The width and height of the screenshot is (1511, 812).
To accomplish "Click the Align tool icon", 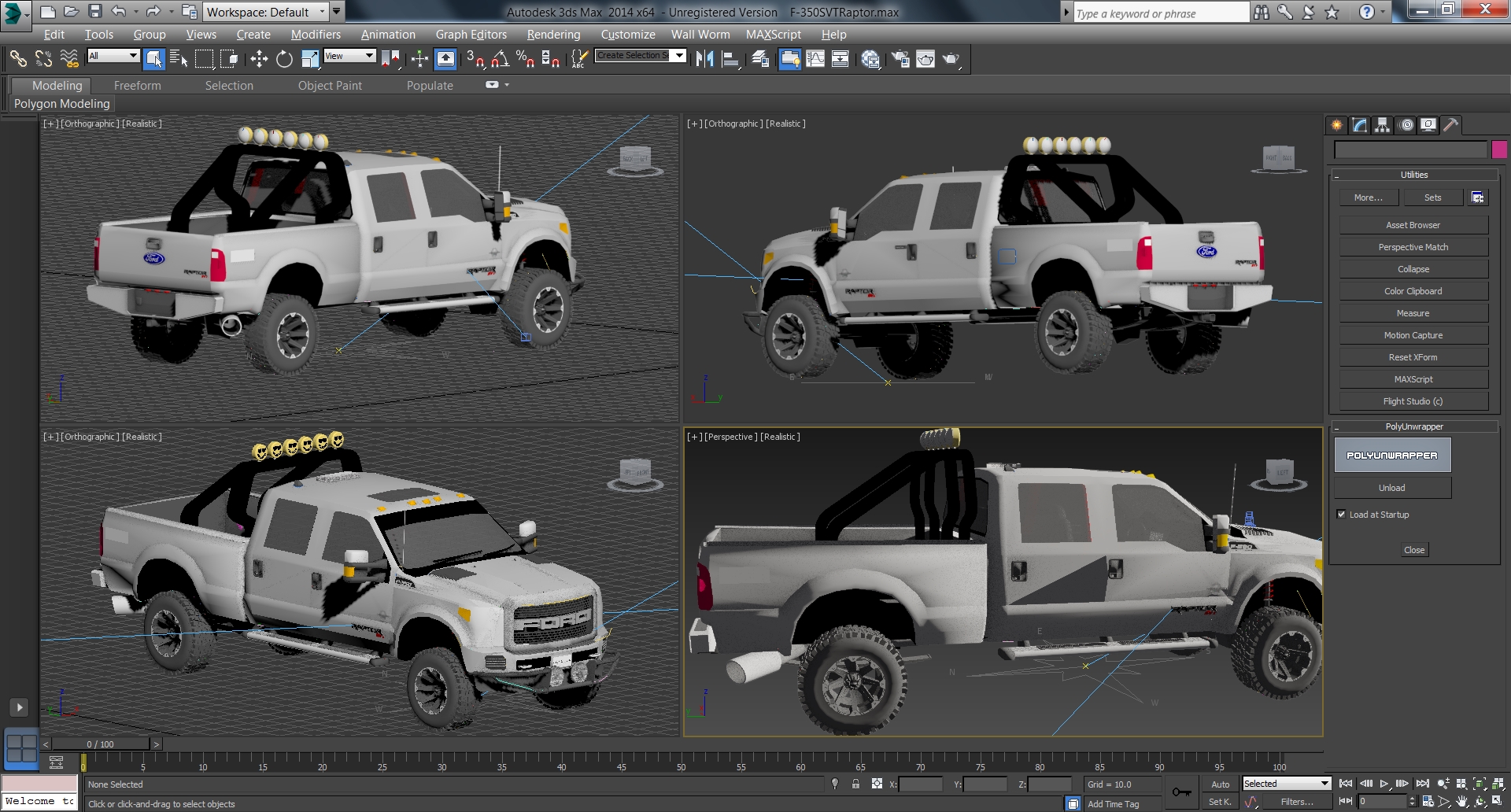I will tap(730, 58).
